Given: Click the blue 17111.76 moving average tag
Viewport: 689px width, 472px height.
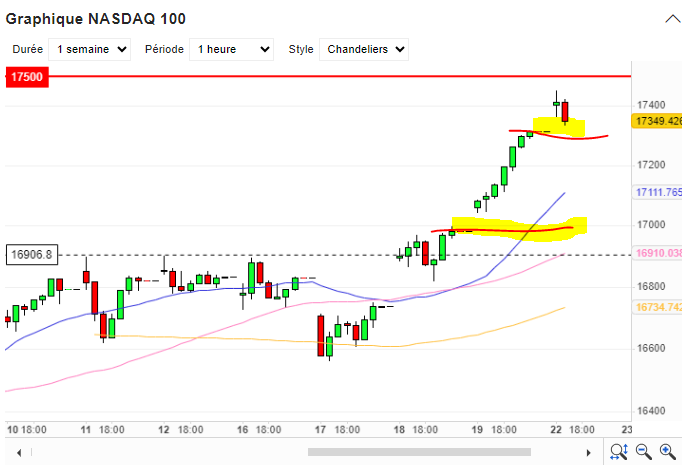Looking at the screenshot, I should pos(658,192).
